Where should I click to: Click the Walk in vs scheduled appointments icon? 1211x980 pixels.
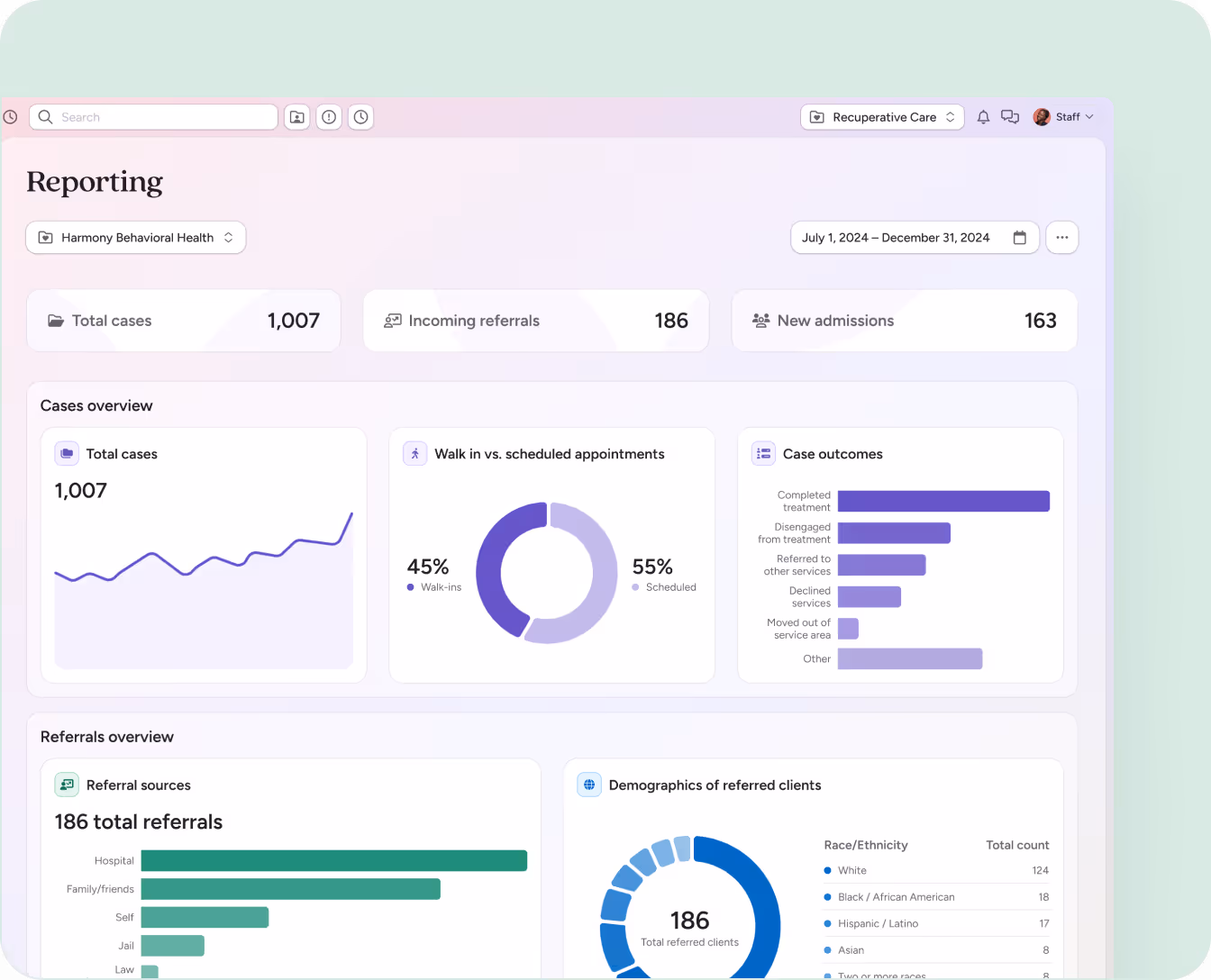(414, 453)
